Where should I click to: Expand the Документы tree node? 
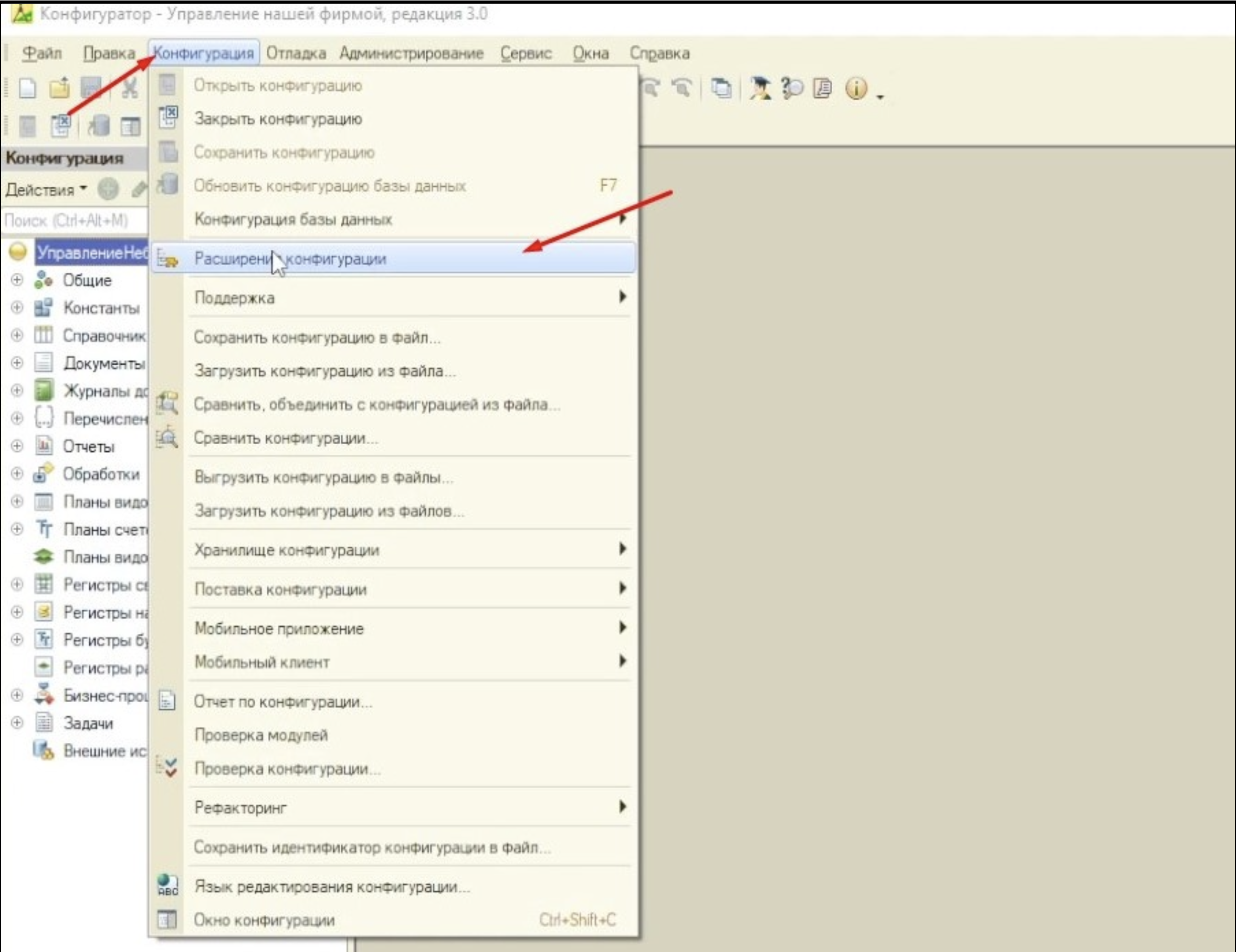[17, 363]
